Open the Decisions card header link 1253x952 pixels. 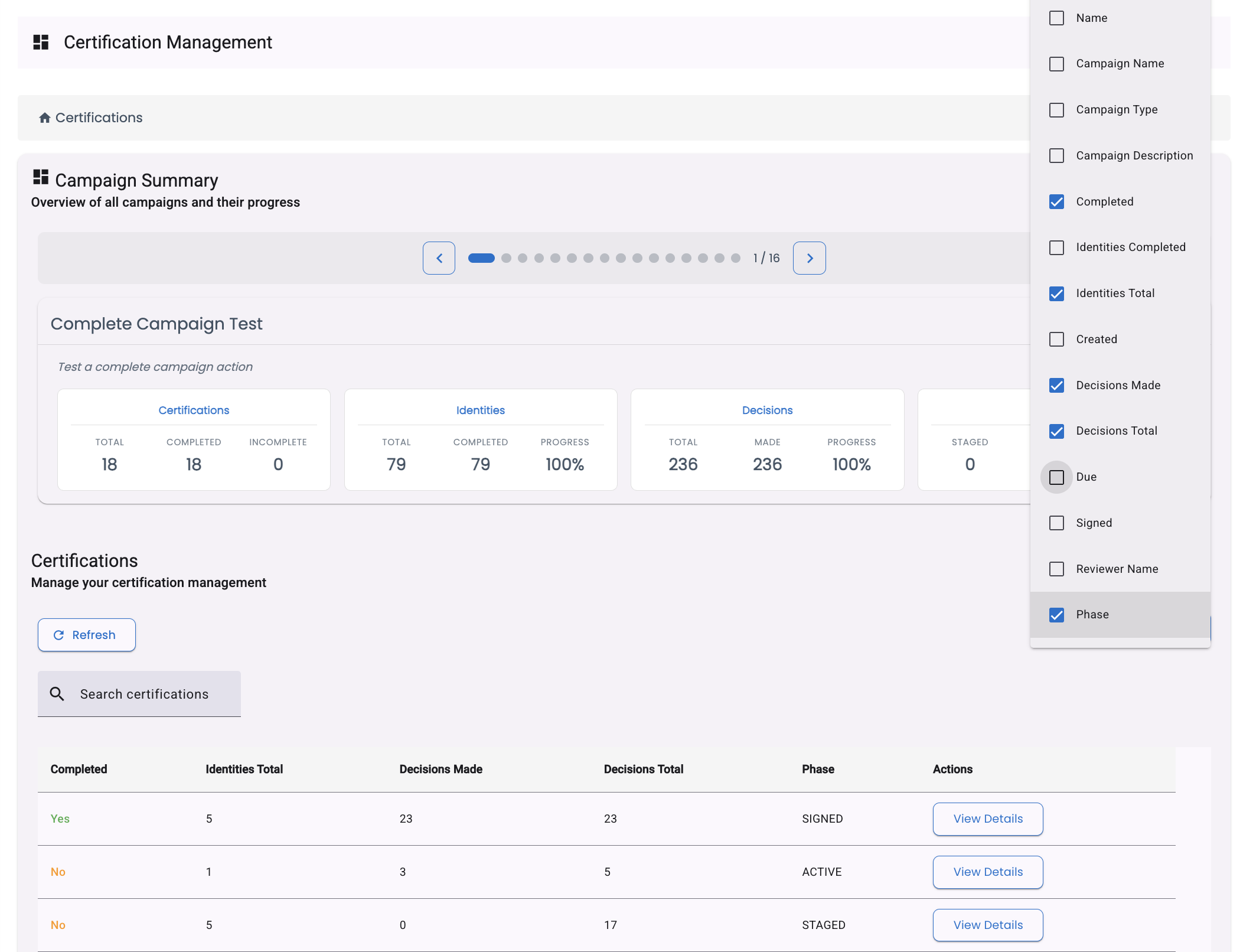coord(766,410)
